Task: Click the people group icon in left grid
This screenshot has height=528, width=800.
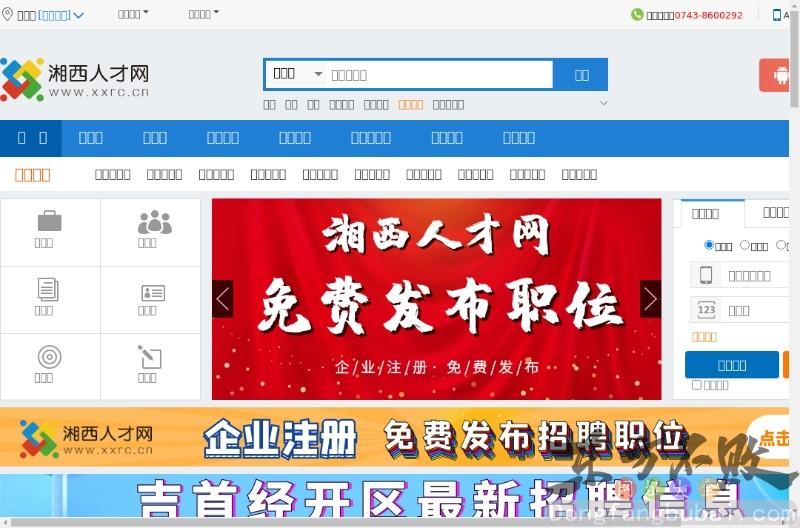Action: [154, 222]
